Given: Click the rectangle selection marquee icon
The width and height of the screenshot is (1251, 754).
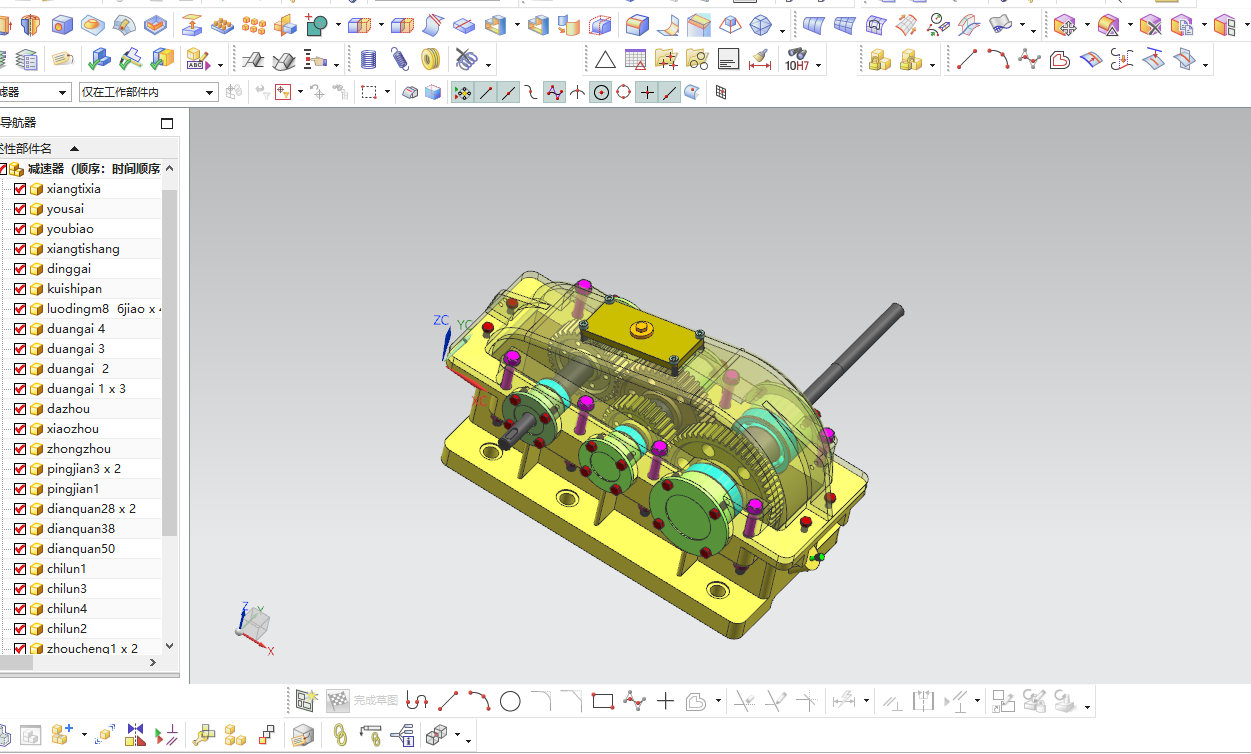Looking at the screenshot, I should pyautogui.click(x=369, y=92).
